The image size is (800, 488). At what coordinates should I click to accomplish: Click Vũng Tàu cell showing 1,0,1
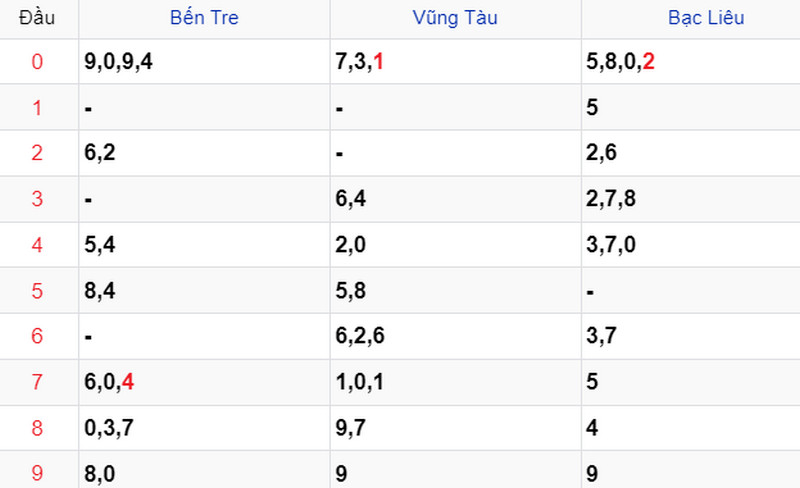(455, 382)
